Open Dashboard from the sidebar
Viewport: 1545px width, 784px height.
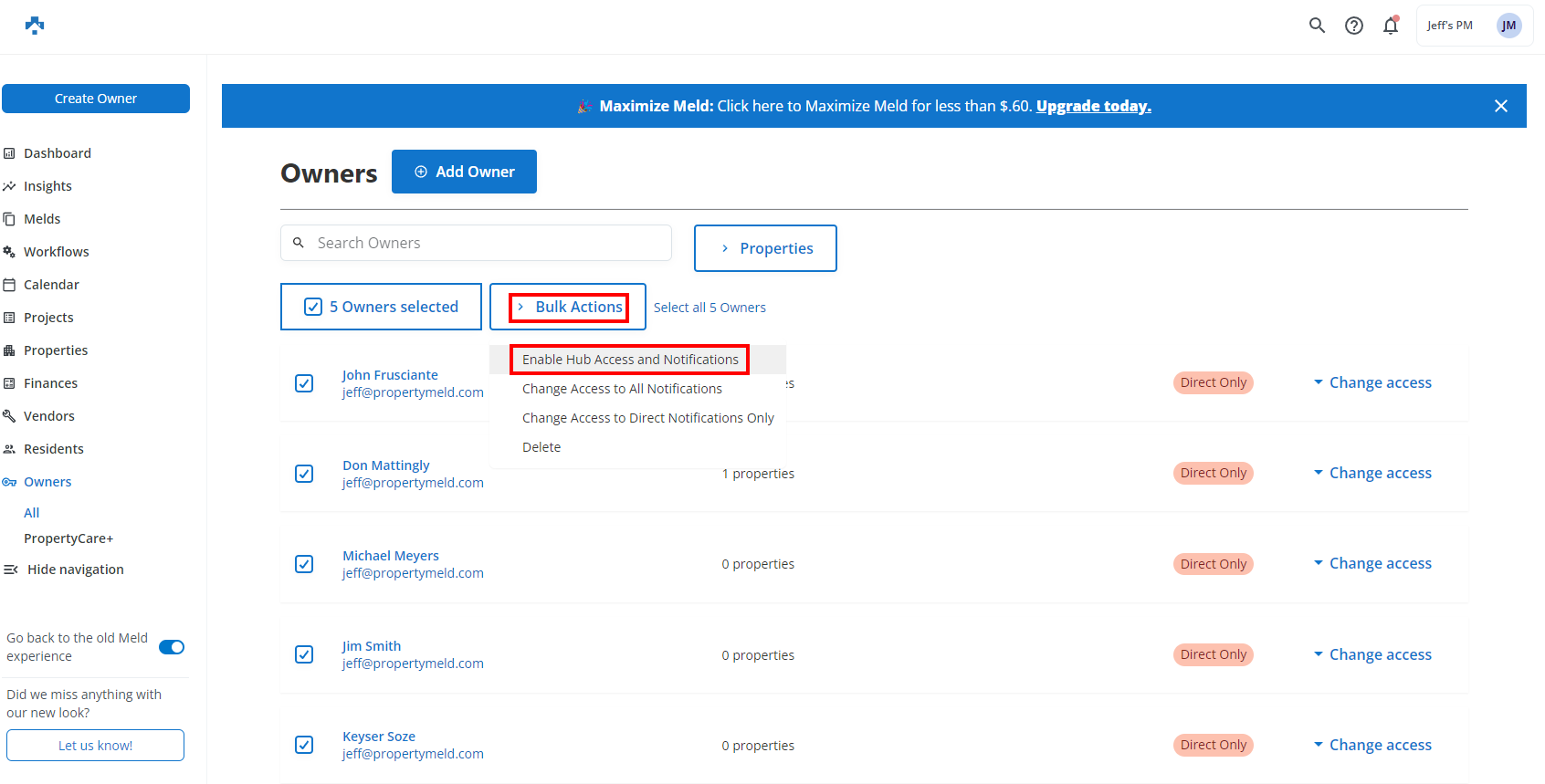pyautogui.click(x=57, y=153)
